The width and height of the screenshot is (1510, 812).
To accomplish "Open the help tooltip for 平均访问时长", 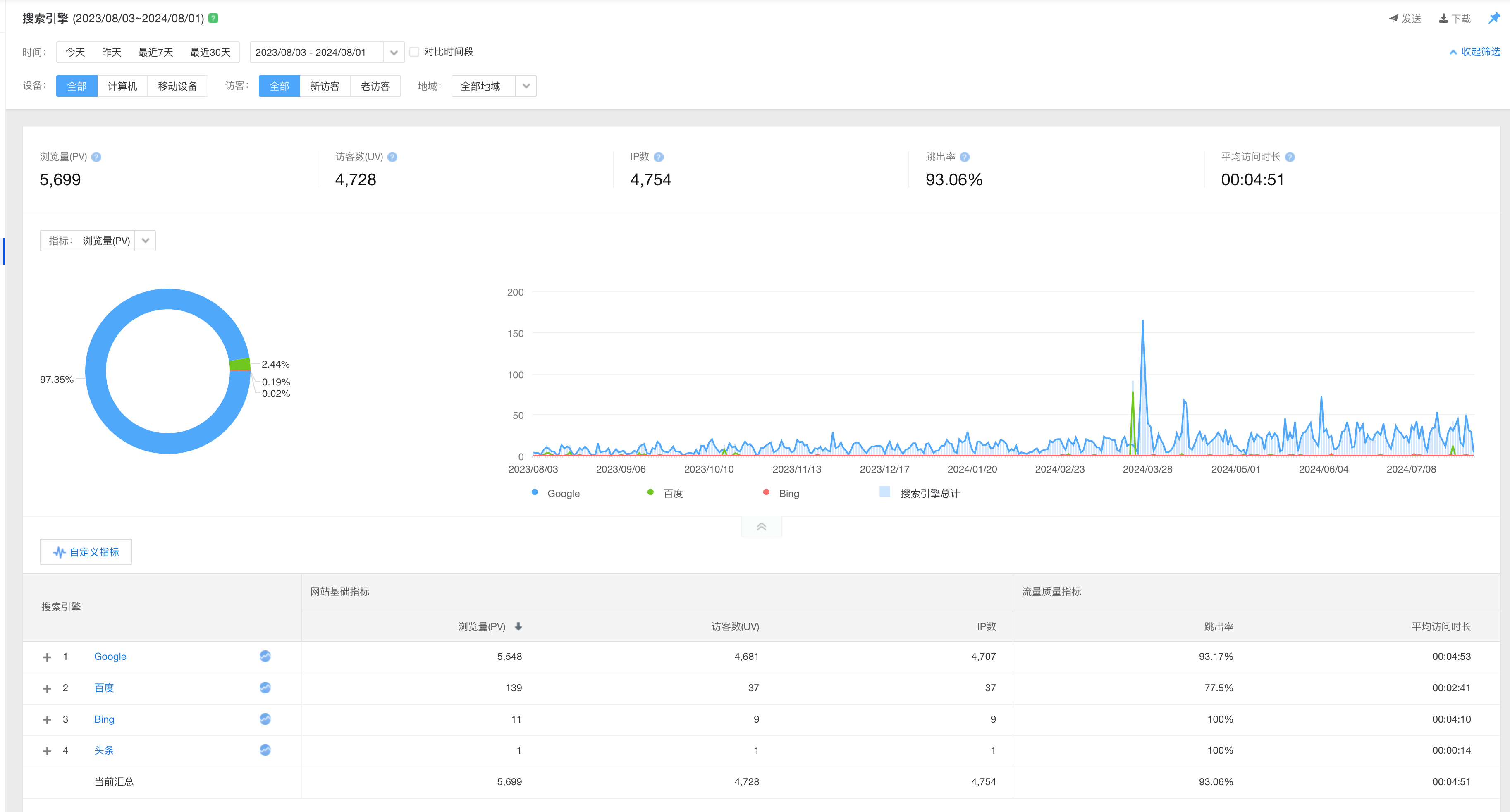I will (1290, 157).
